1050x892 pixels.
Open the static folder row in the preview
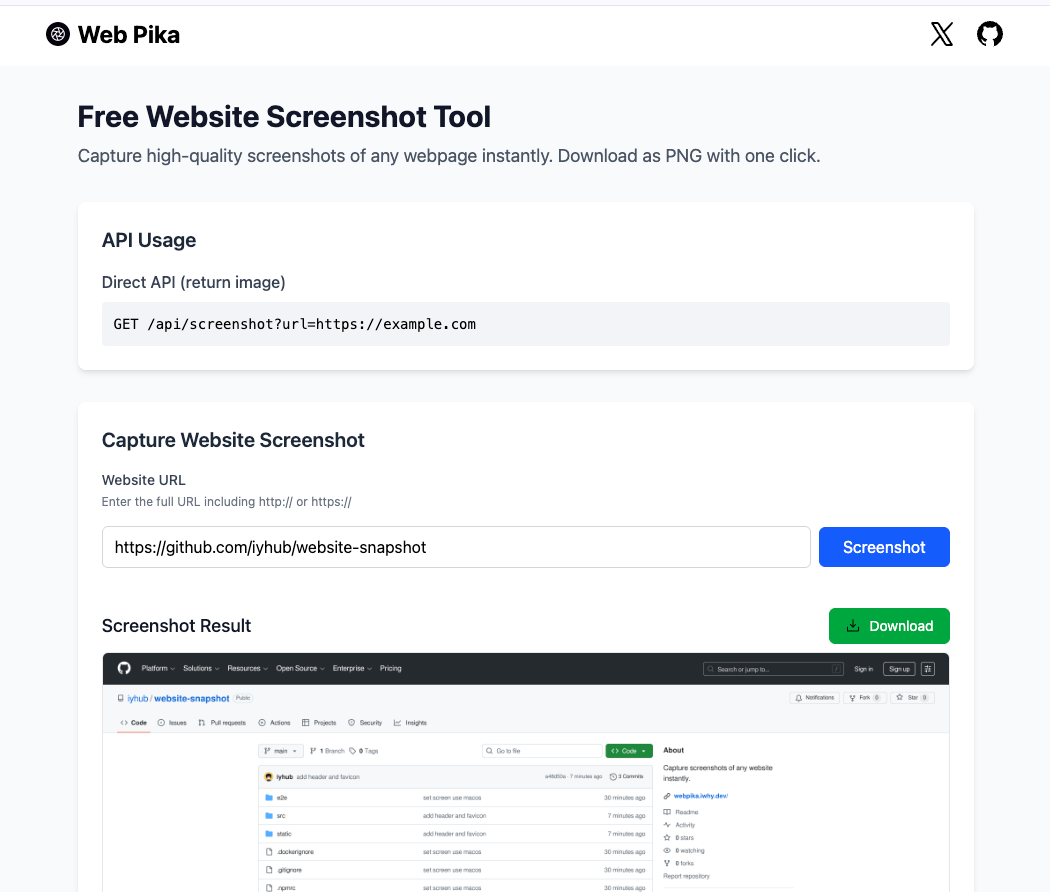coord(455,834)
